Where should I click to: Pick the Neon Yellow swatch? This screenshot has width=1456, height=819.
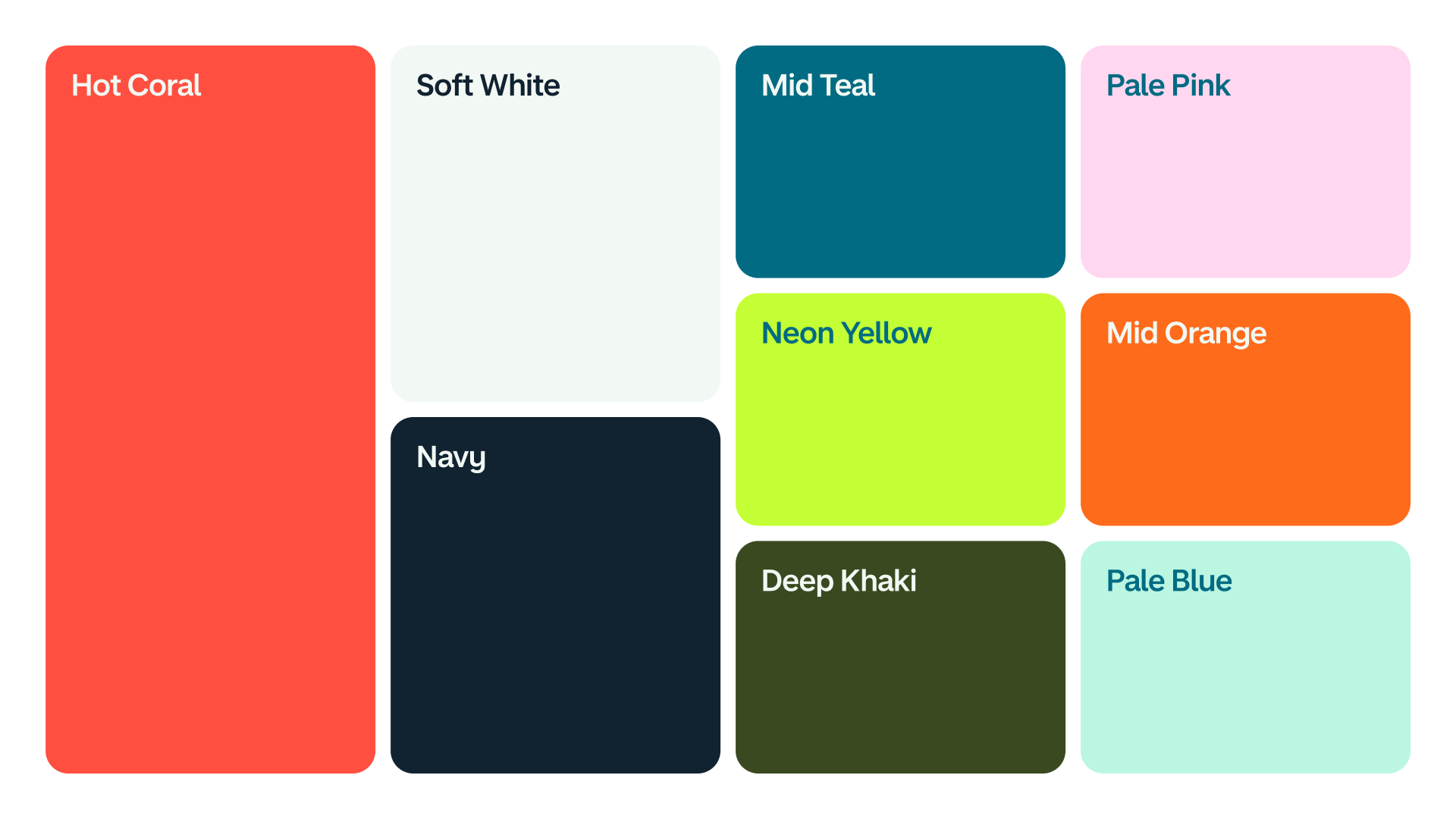point(900,409)
